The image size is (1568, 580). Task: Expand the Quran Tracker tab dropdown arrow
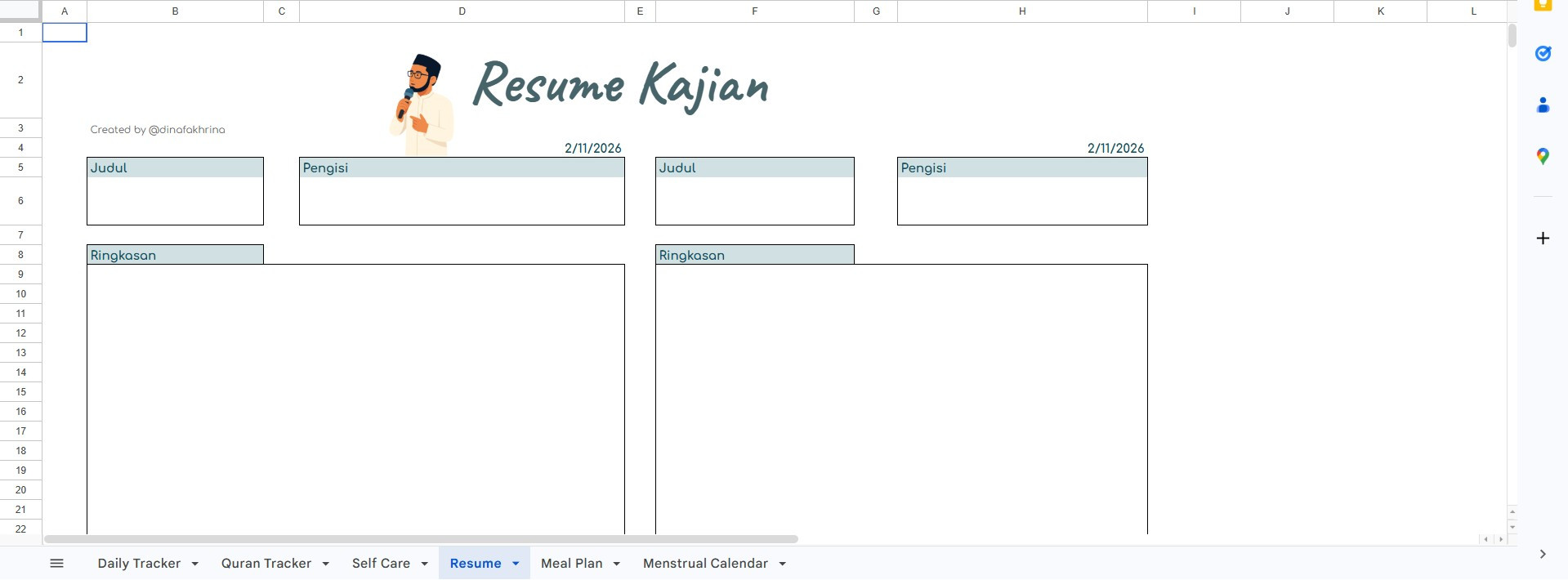point(325,564)
